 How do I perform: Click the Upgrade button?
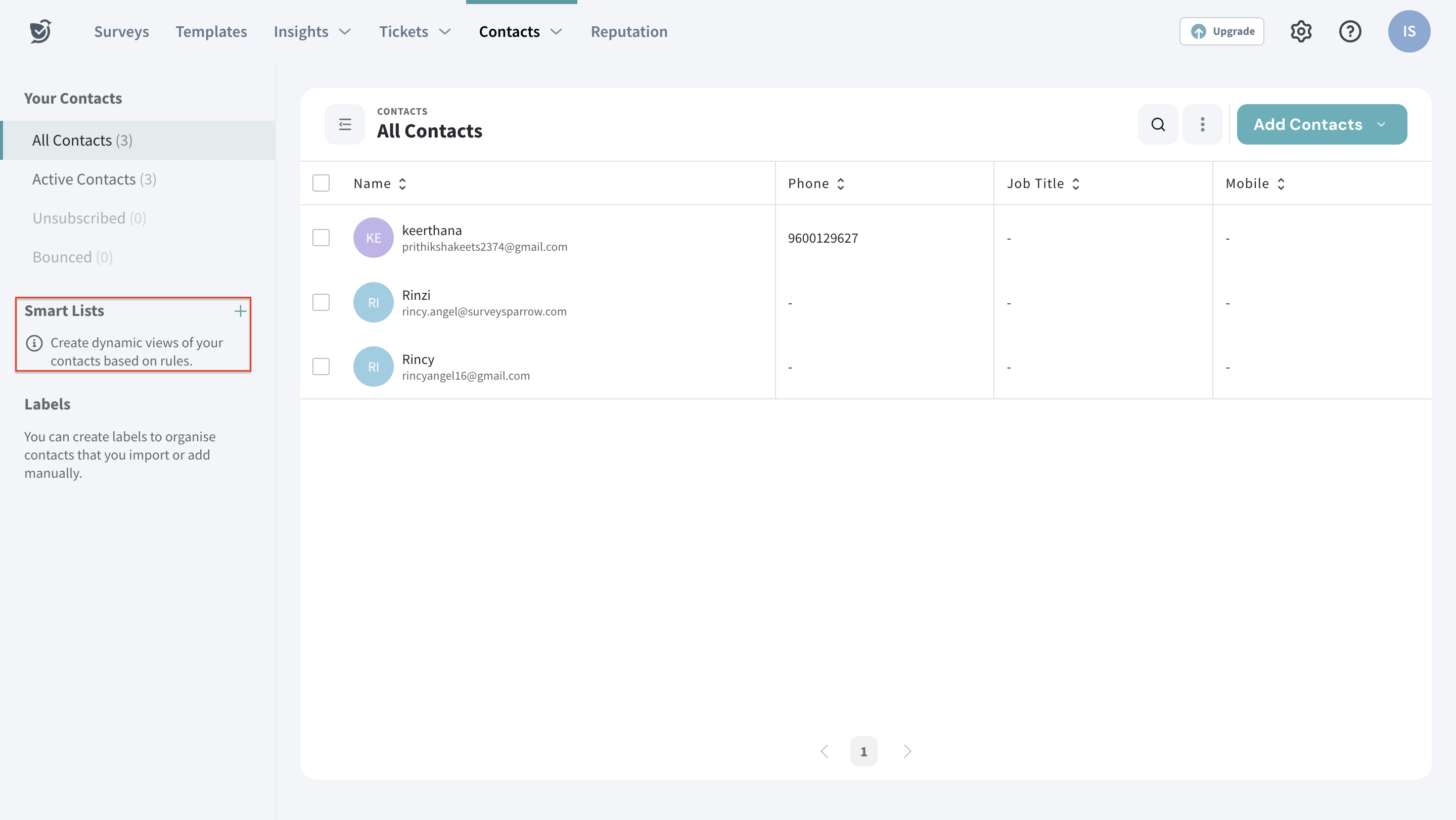coord(1221,31)
